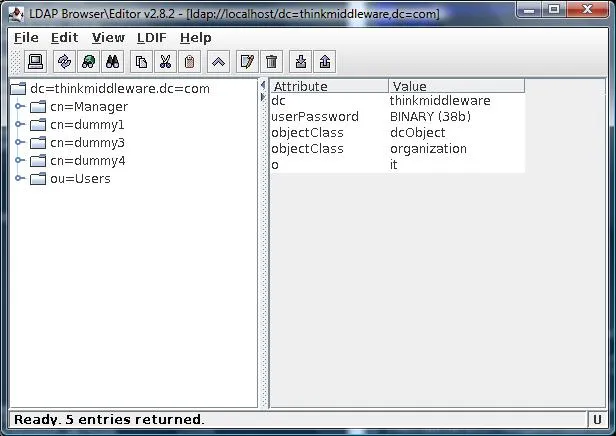616x436 pixels.
Task: Click the Value column header
Action: pyautogui.click(x=457, y=86)
